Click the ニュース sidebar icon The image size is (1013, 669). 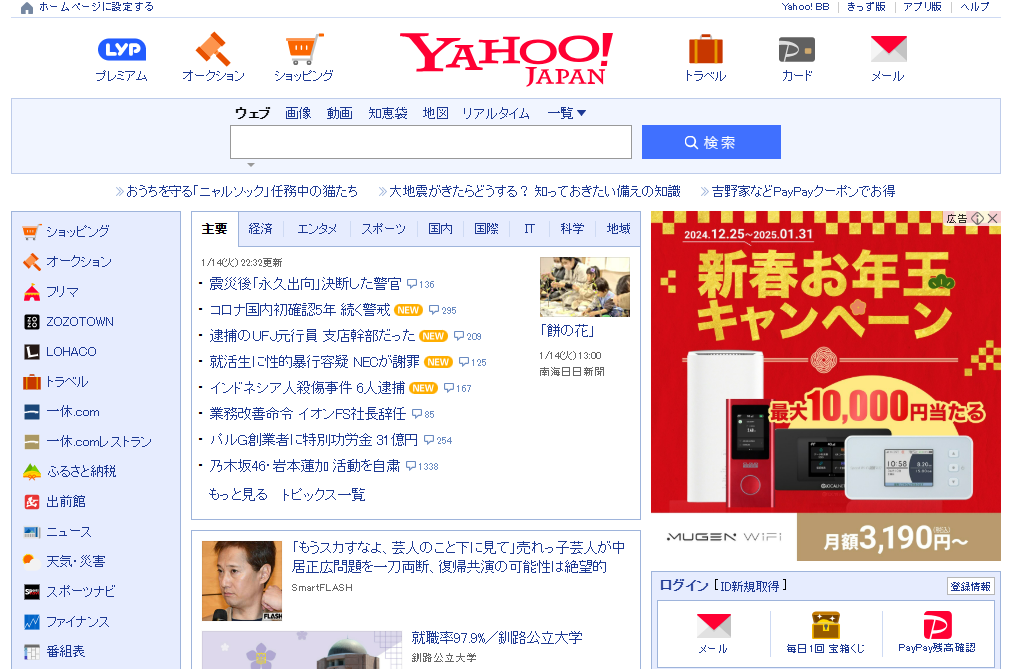(32, 532)
